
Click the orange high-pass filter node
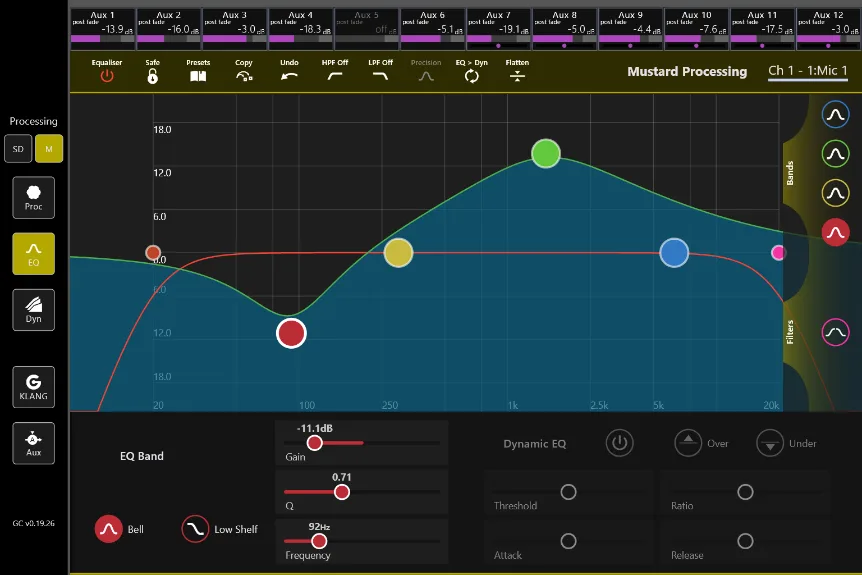click(153, 252)
